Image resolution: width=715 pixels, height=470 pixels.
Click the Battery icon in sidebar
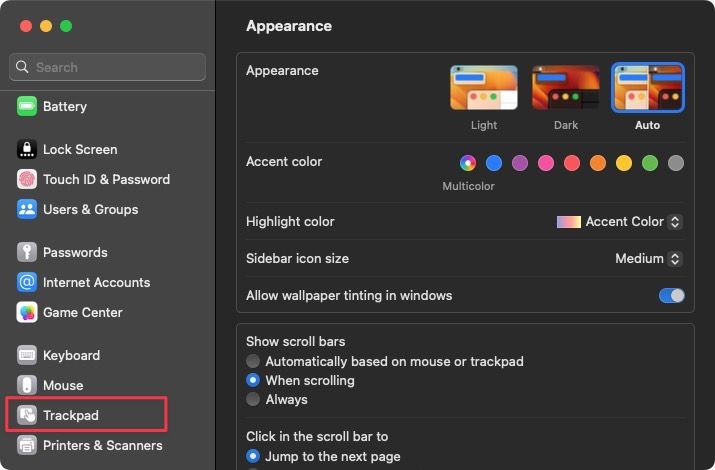pos(27,106)
